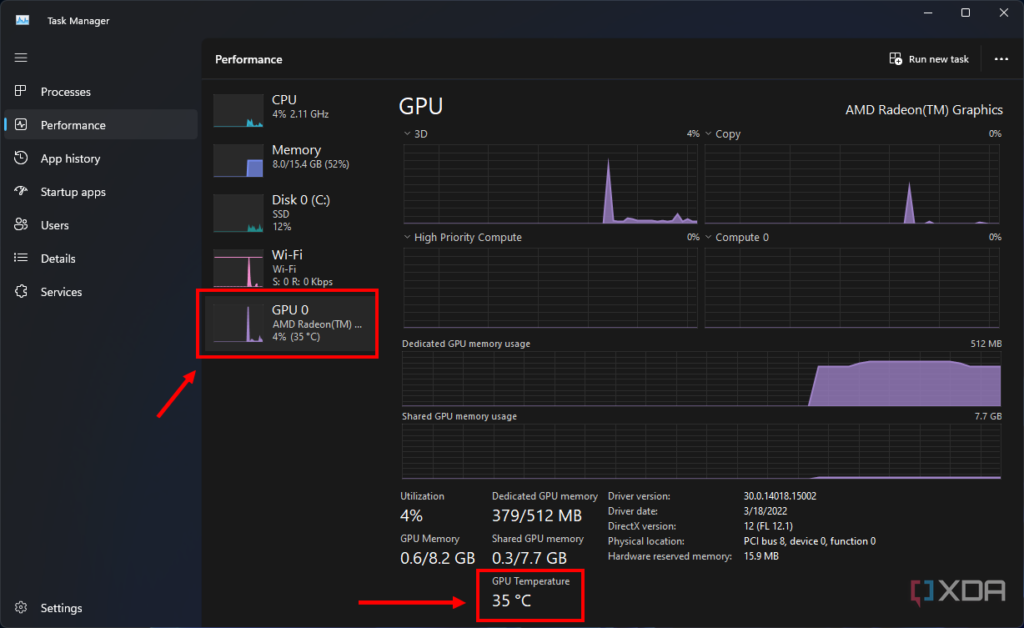
Task: Click the App history clock icon
Action: point(21,158)
